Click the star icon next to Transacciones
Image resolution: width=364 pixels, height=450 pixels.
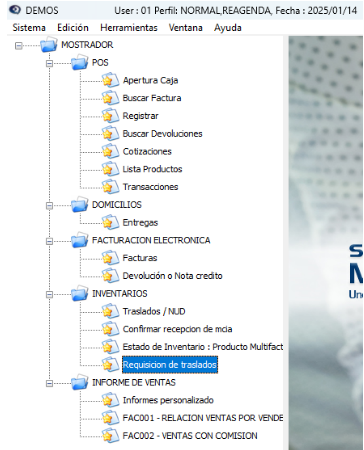point(110,187)
